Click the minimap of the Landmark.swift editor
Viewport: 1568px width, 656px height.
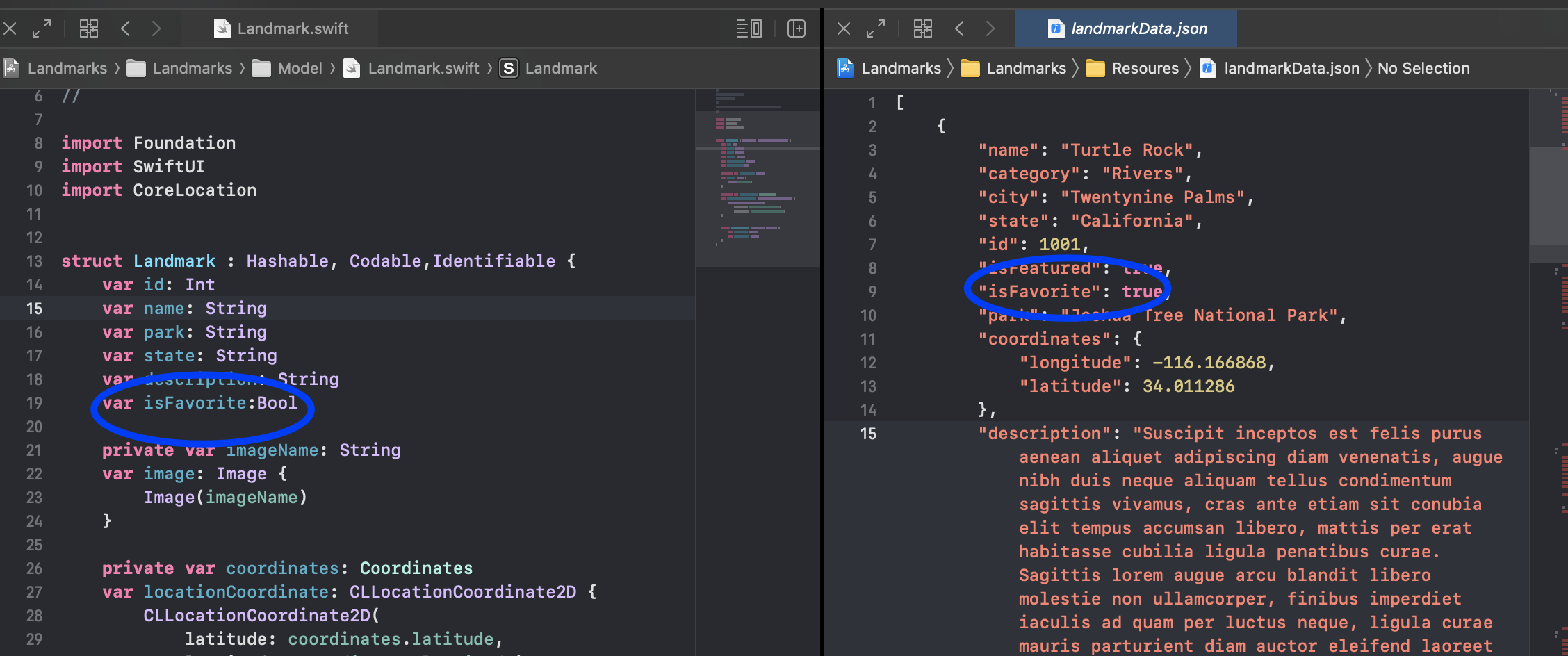click(x=758, y=178)
